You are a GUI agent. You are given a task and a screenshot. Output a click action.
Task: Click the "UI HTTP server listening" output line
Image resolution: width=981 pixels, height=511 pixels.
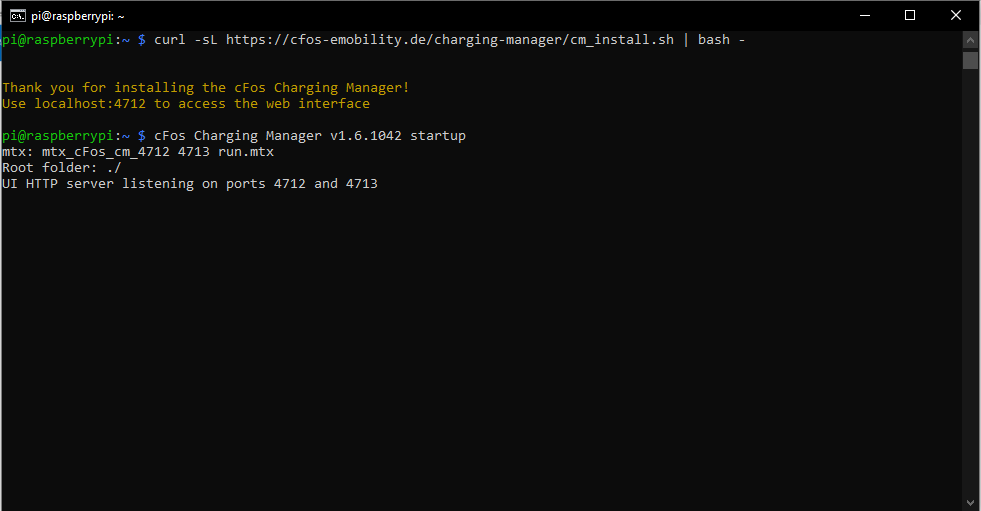click(x=190, y=184)
